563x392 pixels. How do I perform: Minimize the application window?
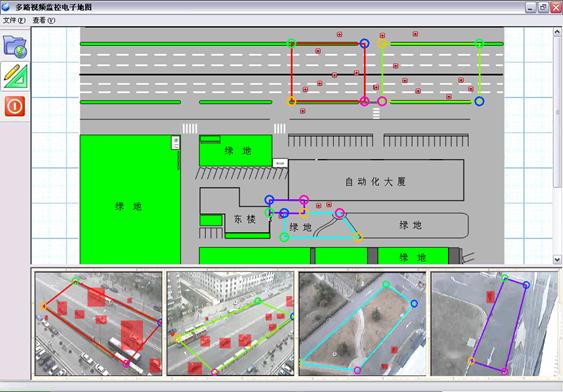(x=531, y=7)
